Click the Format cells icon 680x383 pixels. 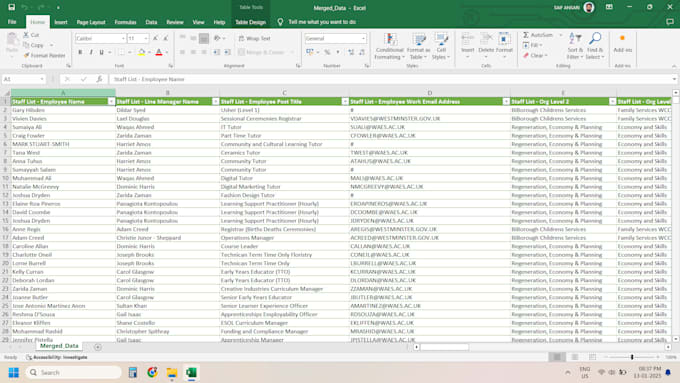(x=504, y=39)
